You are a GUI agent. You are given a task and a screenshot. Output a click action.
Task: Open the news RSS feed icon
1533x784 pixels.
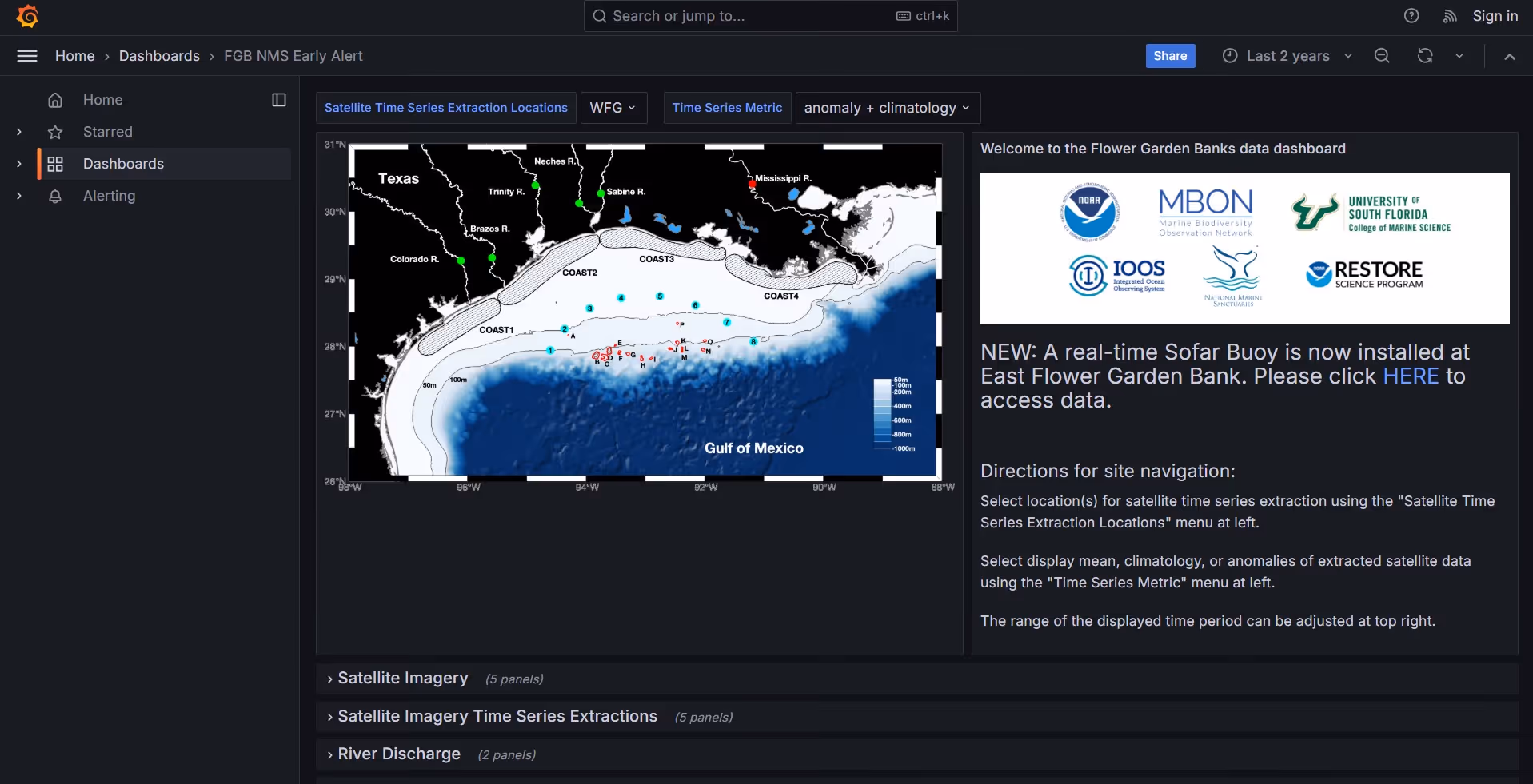click(1450, 16)
